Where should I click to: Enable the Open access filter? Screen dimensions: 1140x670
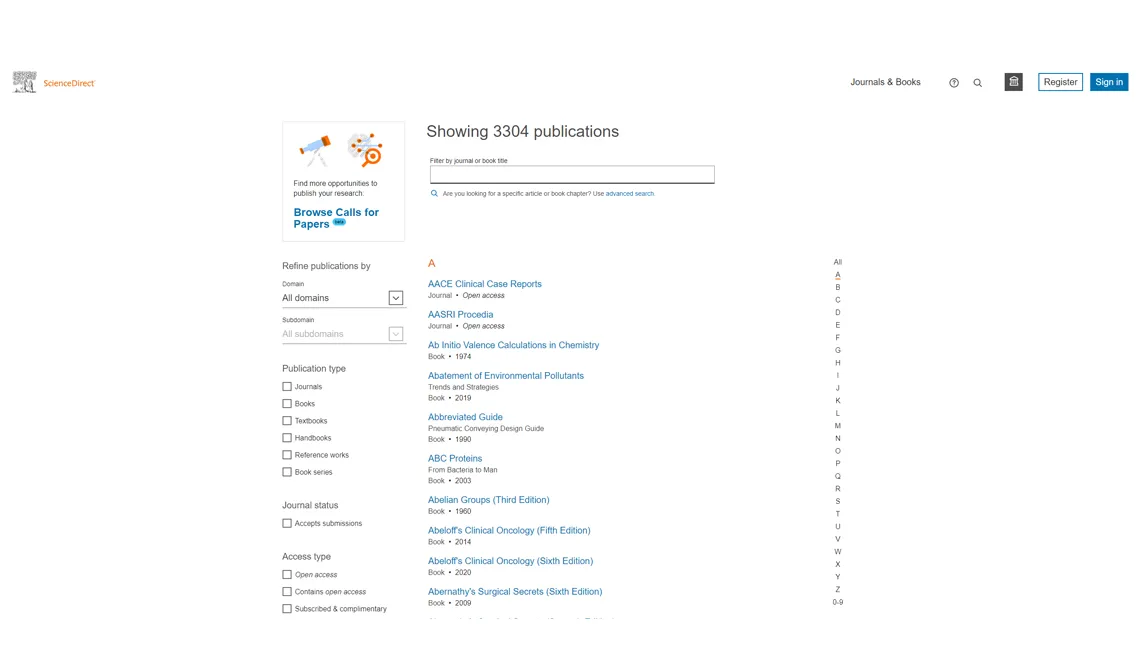point(287,574)
